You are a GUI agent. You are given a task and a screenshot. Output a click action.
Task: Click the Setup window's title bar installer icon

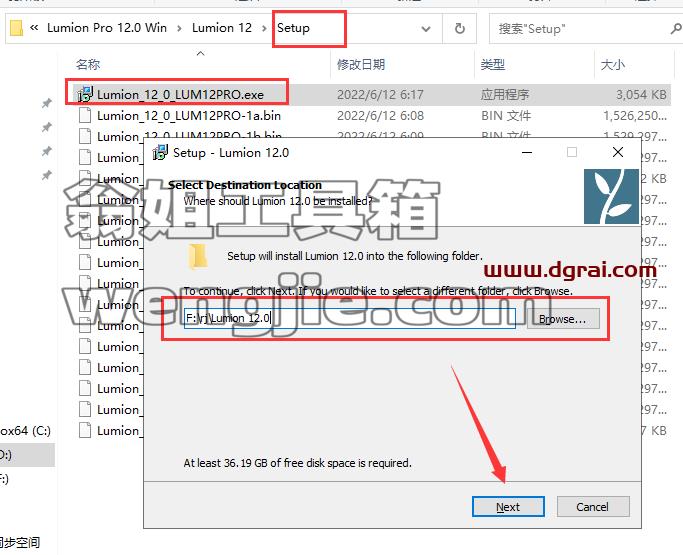click(x=160, y=152)
